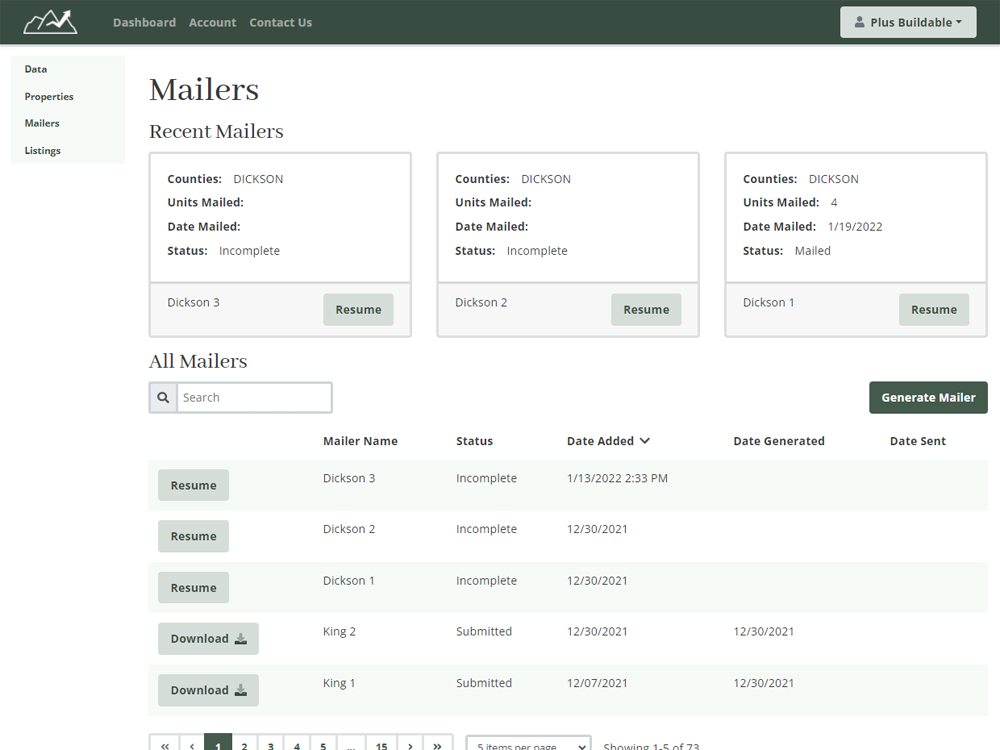Select Listings in sidebar

tap(43, 151)
